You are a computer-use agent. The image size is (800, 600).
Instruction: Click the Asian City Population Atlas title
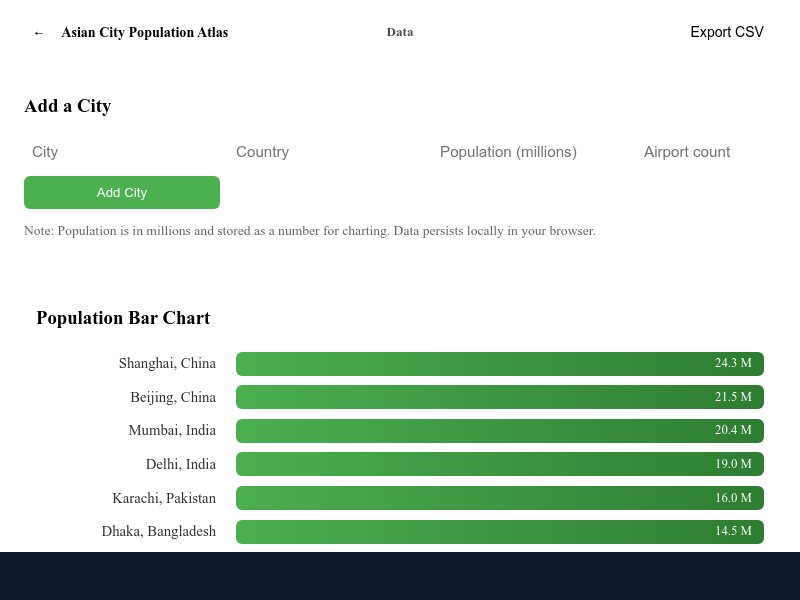[145, 33]
